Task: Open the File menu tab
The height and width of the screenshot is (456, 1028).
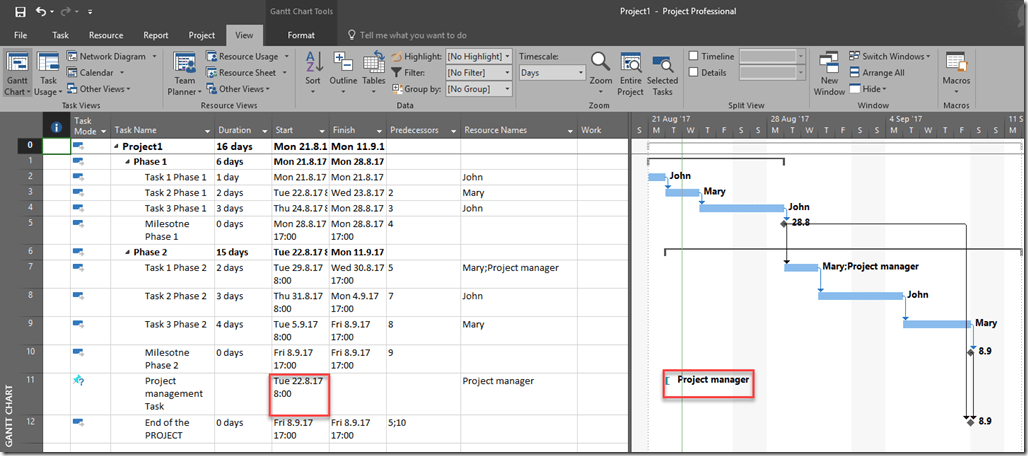Action: coord(20,35)
